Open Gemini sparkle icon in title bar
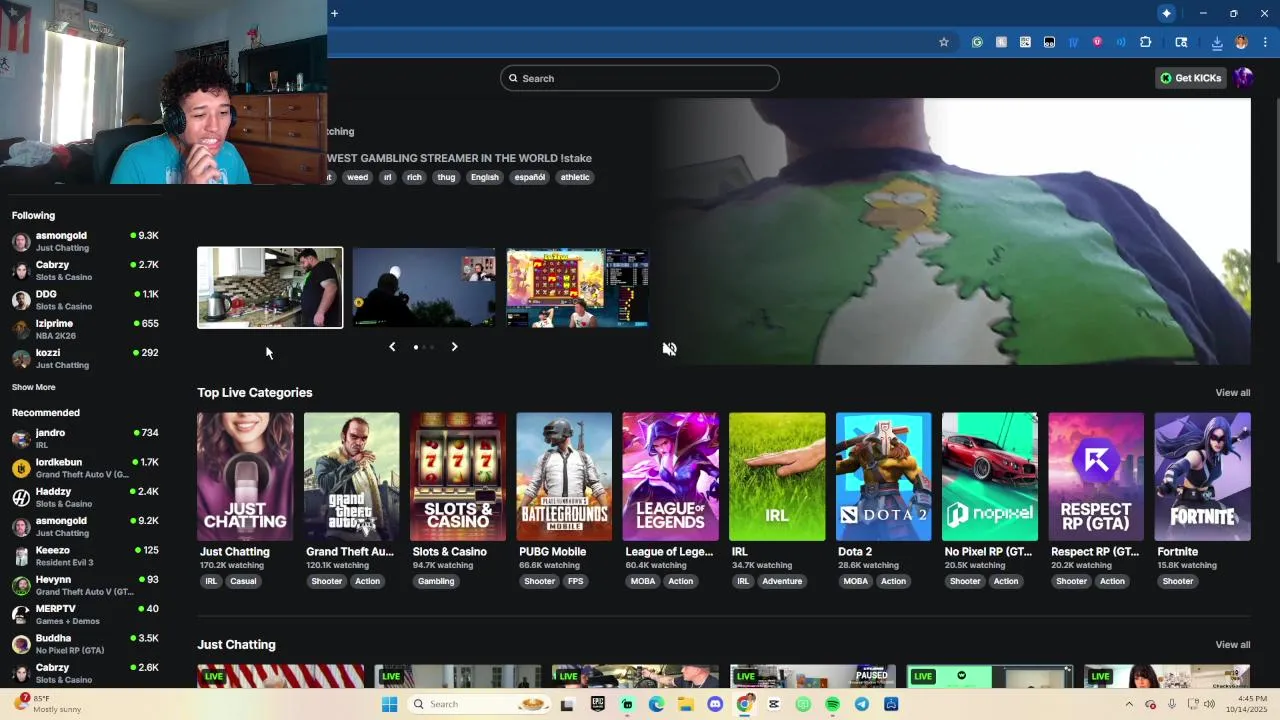Image resolution: width=1280 pixels, height=720 pixels. [1166, 13]
